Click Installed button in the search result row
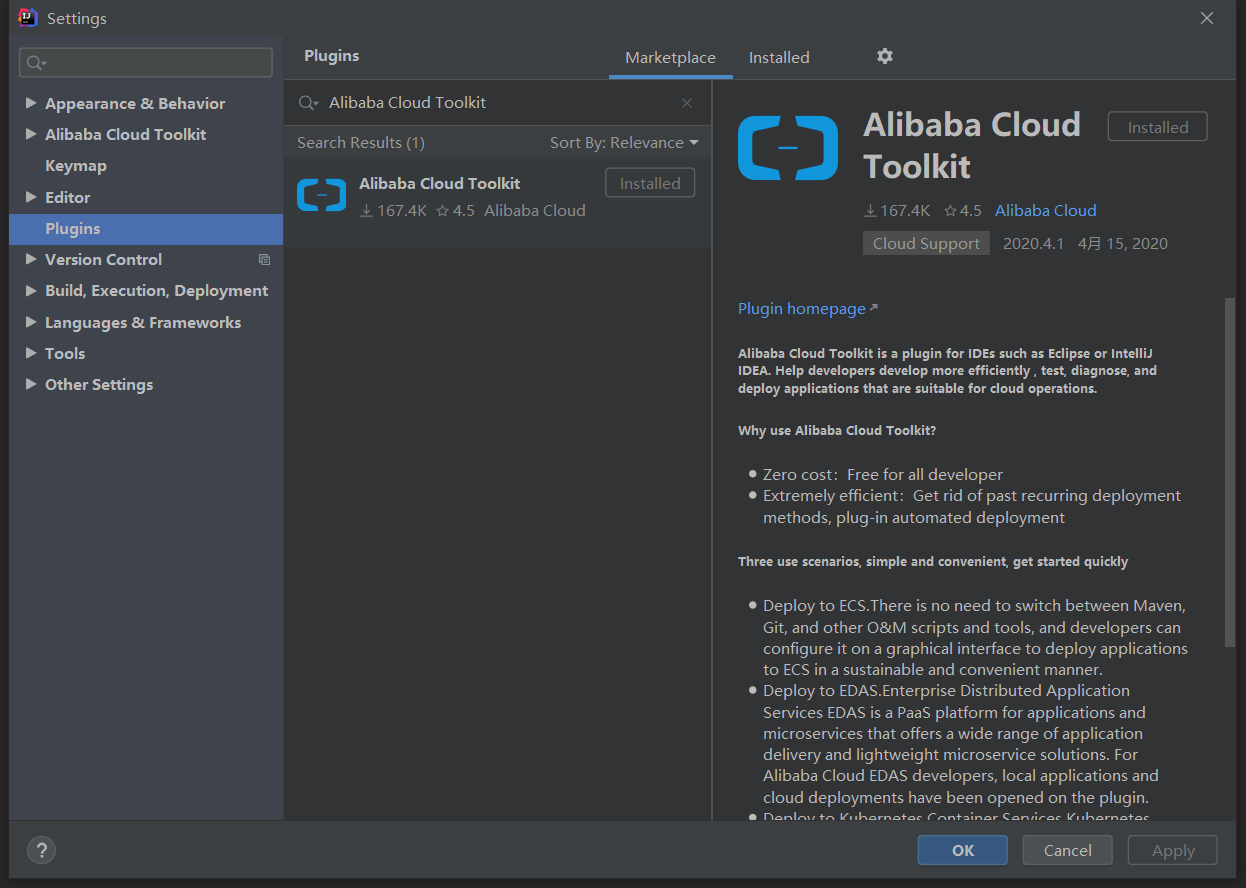The height and width of the screenshot is (888, 1246). (650, 183)
